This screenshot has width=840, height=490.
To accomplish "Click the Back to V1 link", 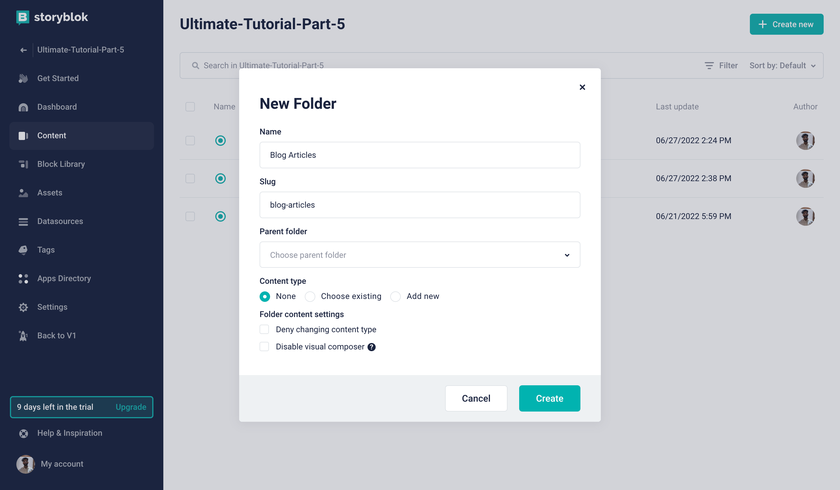I will pyautogui.click(x=56, y=336).
